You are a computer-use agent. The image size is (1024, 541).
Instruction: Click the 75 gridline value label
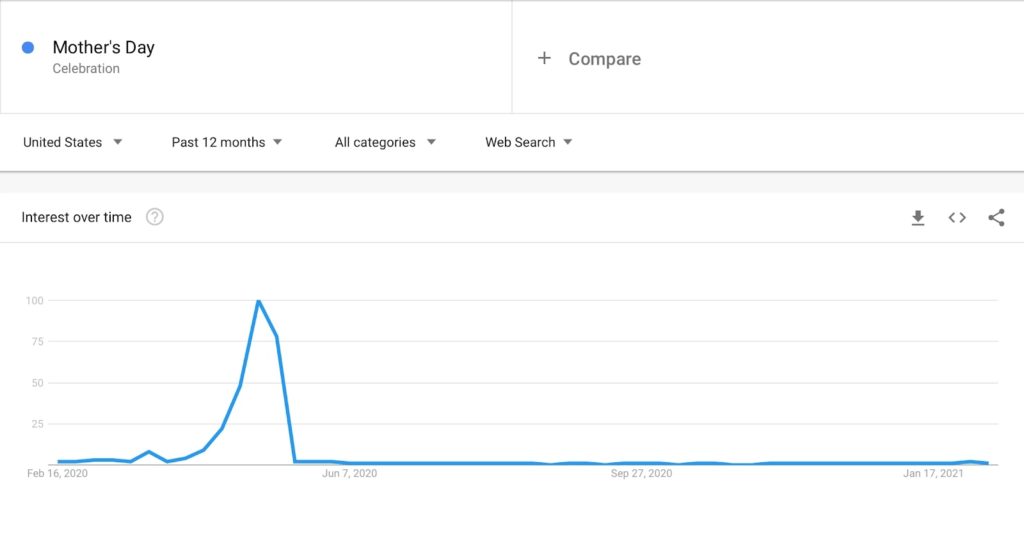[x=37, y=341]
